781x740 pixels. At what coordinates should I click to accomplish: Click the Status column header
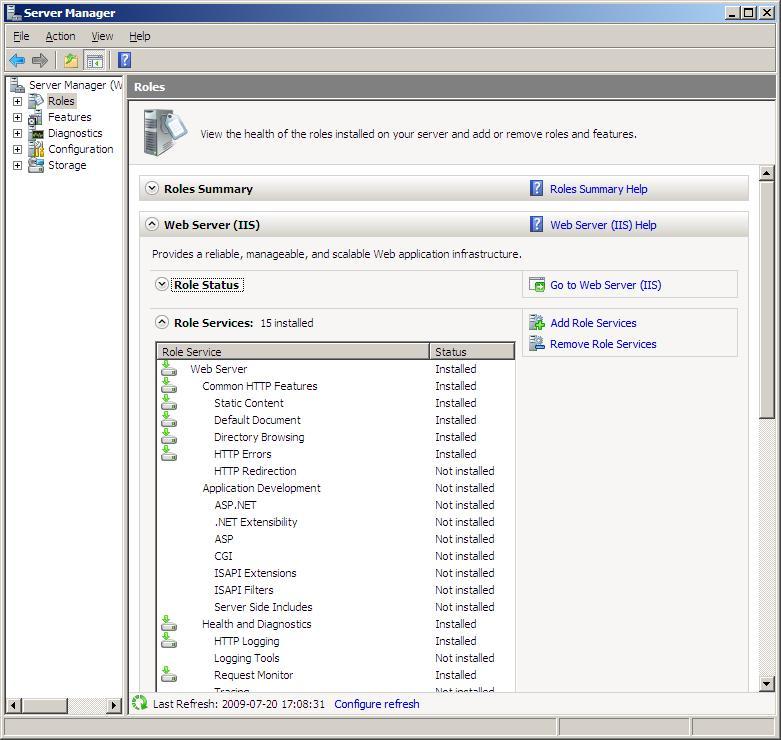coord(472,351)
